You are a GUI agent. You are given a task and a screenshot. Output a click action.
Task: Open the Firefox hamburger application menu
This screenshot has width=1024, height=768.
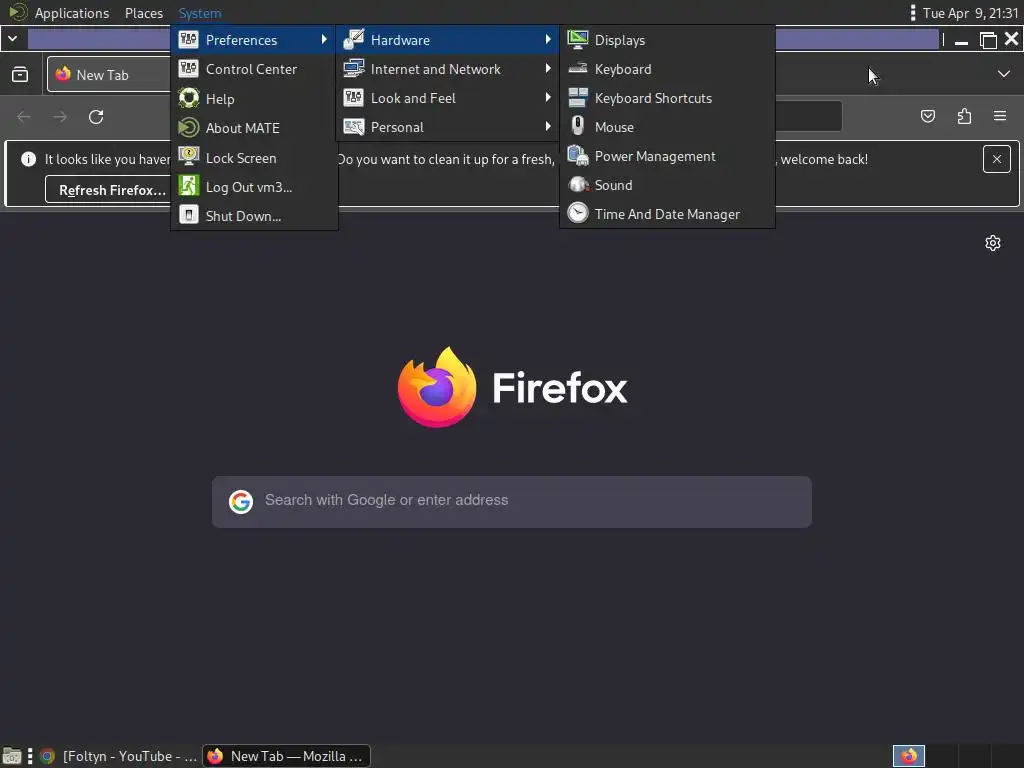1000,116
